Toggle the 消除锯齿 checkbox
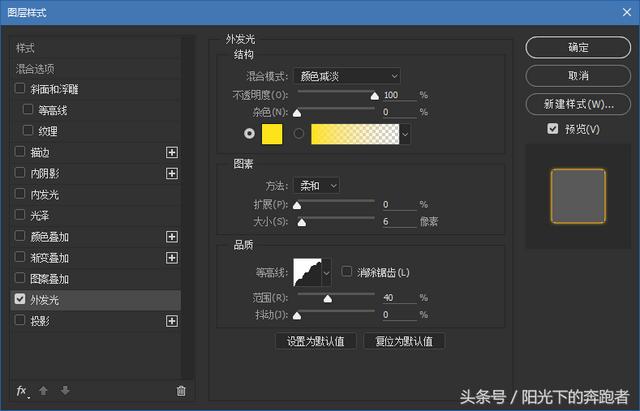The image size is (640, 411). point(347,271)
